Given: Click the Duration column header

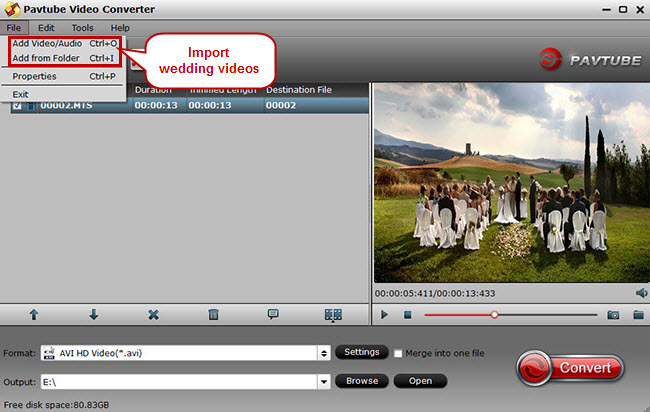Looking at the screenshot, I should coord(153,90).
